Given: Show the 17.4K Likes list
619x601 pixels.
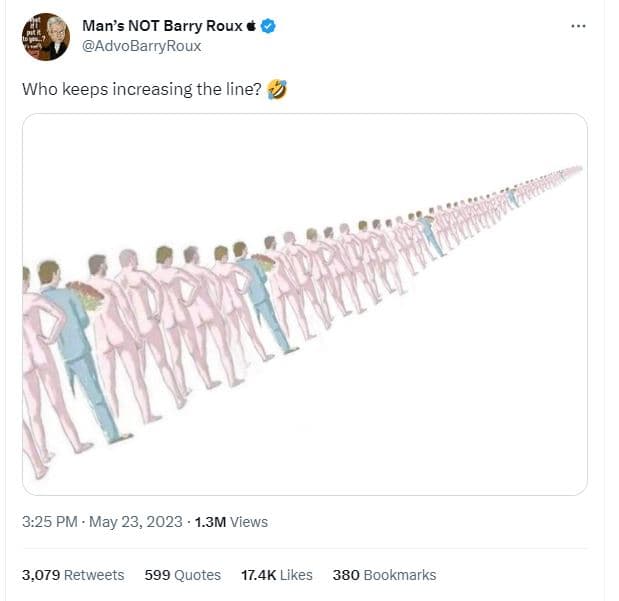Looking at the screenshot, I should 277,575.
